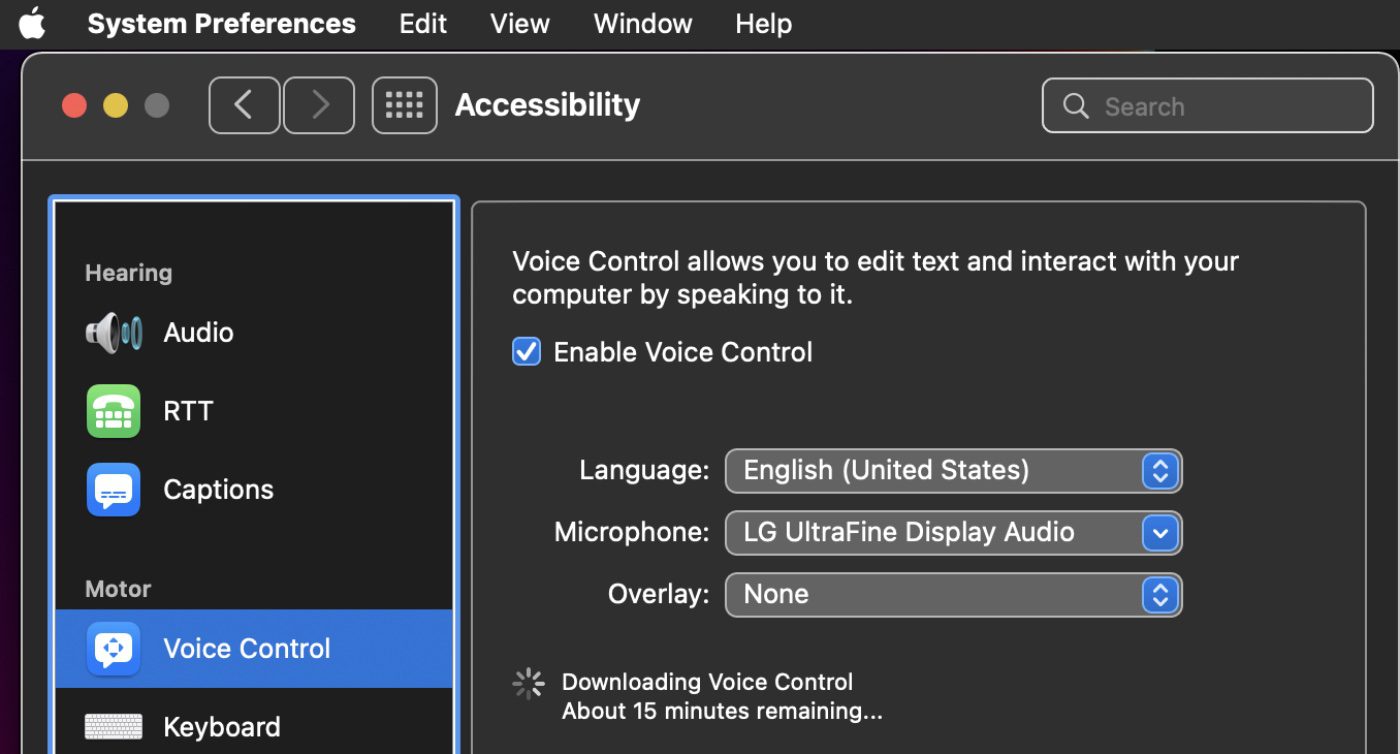Show all preferences grid button
This screenshot has height=754, width=1400.
[x=404, y=105]
